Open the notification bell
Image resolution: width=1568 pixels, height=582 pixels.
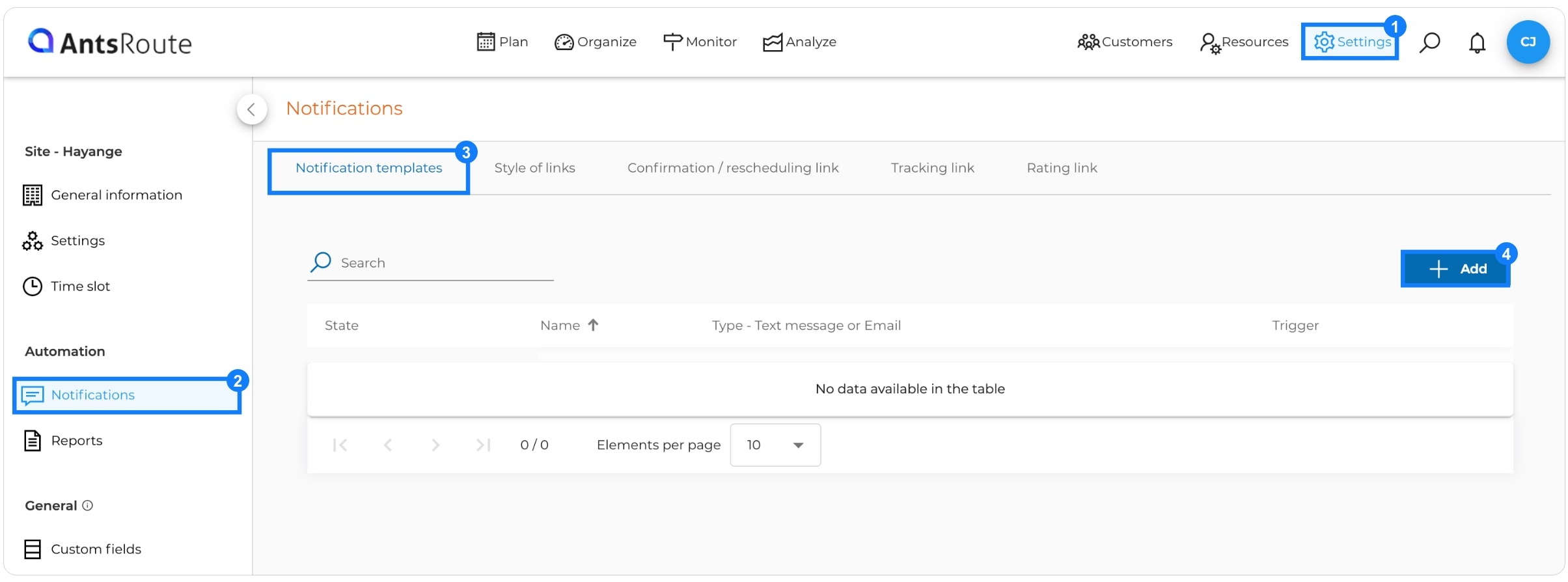(x=1477, y=42)
